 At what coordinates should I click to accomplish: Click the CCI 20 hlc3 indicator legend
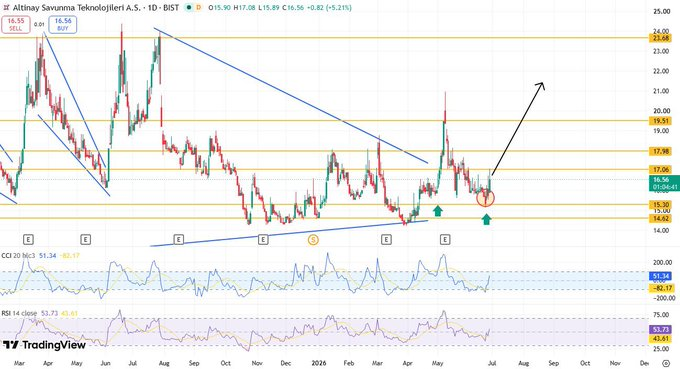[x=18, y=256]
